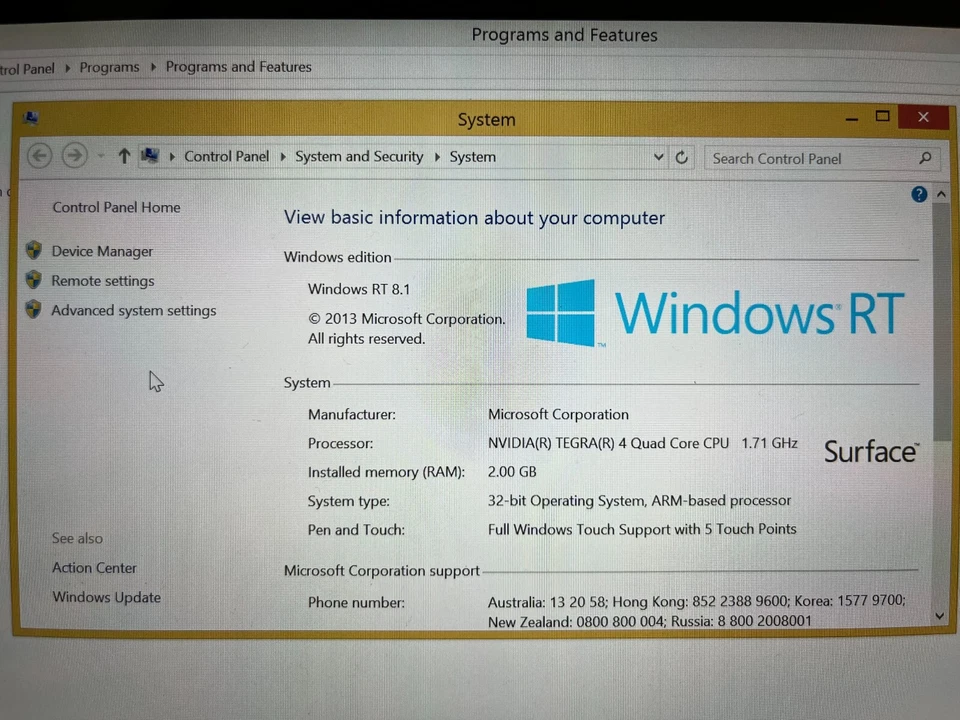Viewport: 960px width, 720px height.
Task: Open Device Manager from the sidebar
Action: 102,251
